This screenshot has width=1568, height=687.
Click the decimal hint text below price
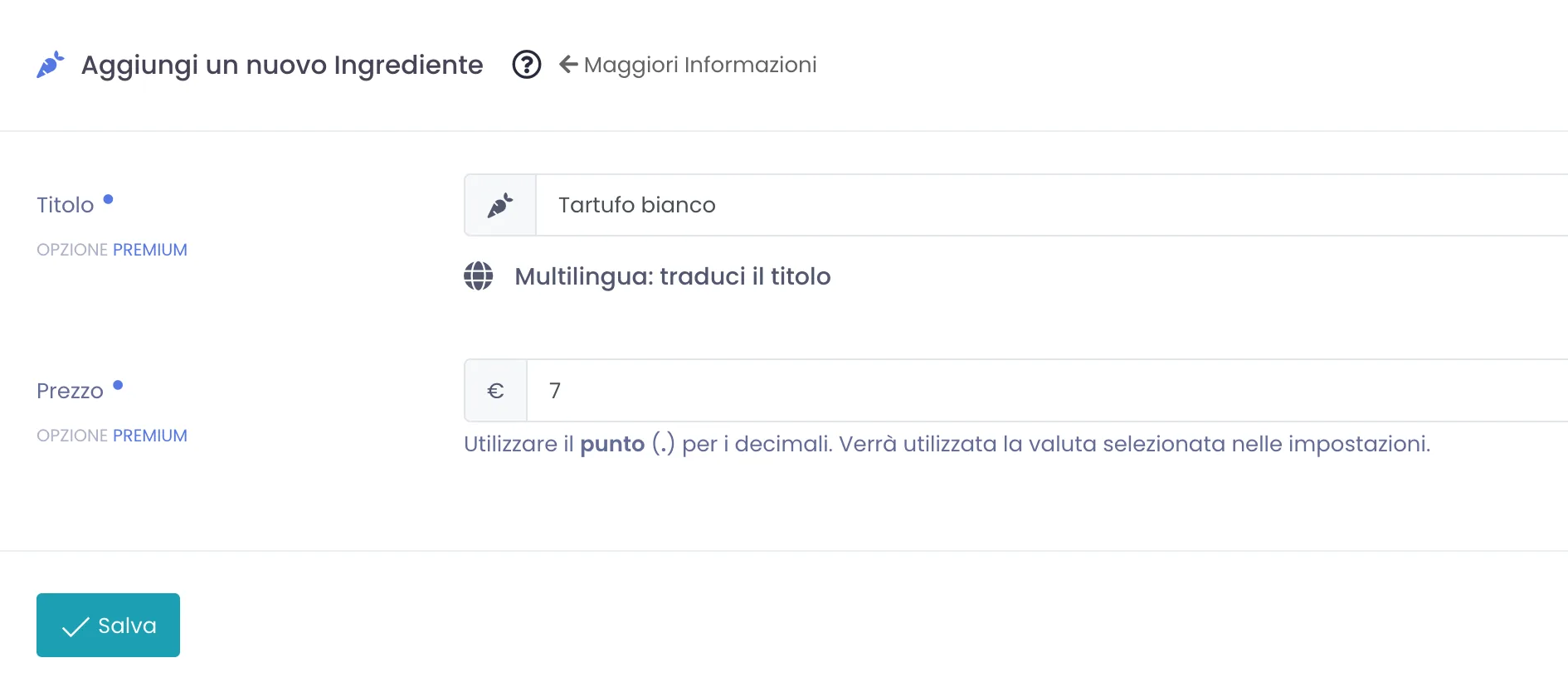click(947, 444)
